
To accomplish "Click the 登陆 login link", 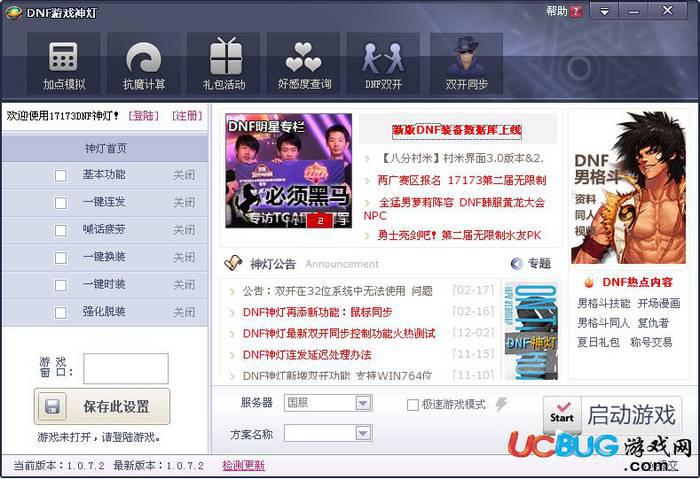I will tap(143, 116).
